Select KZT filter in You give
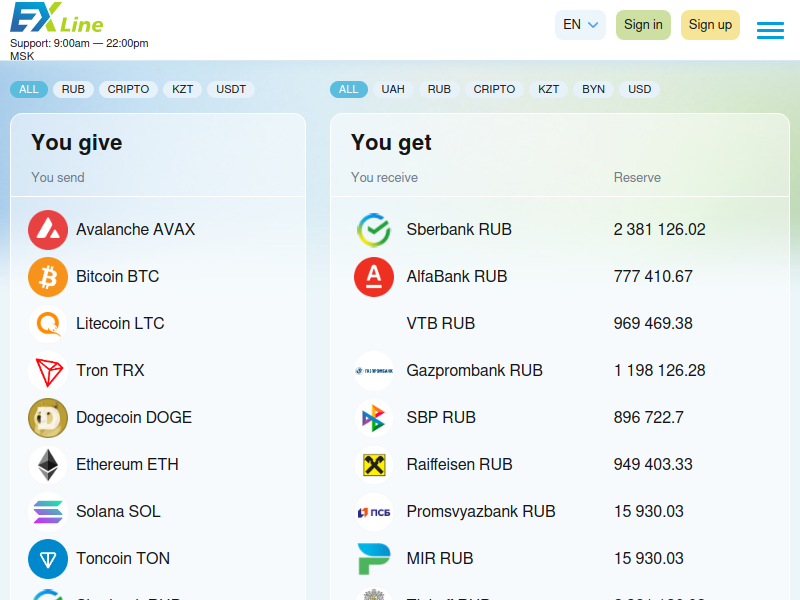This screenshot has height=600, width=800. [x=183, y=89]
